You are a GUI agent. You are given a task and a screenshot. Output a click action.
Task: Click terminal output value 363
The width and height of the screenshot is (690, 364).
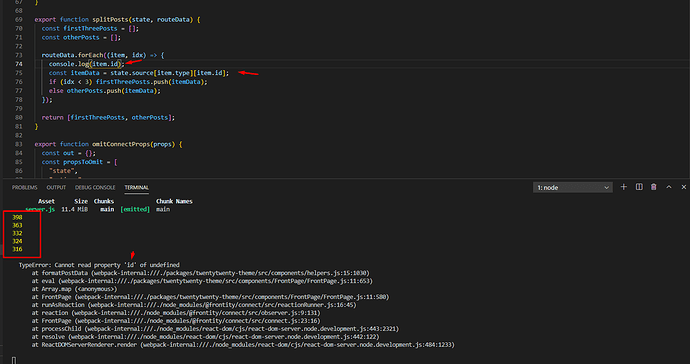[x=17, y=225]
